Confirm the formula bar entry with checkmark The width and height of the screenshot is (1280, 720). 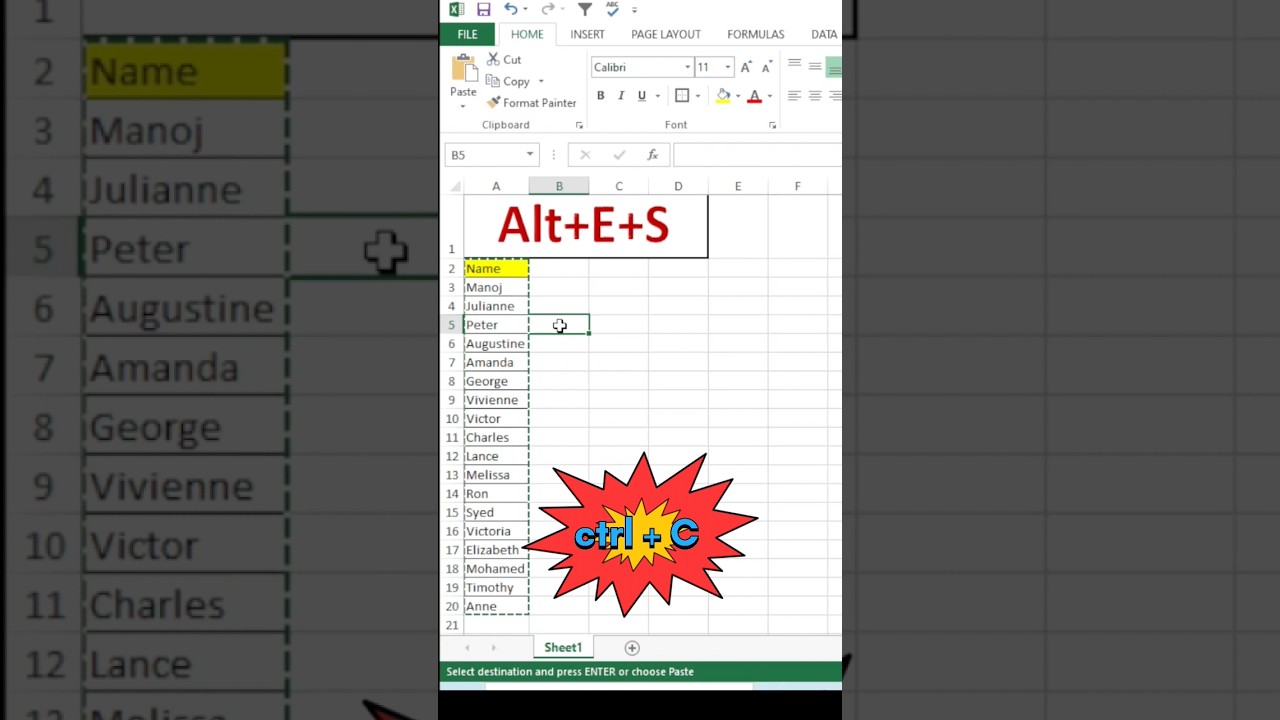619,155
